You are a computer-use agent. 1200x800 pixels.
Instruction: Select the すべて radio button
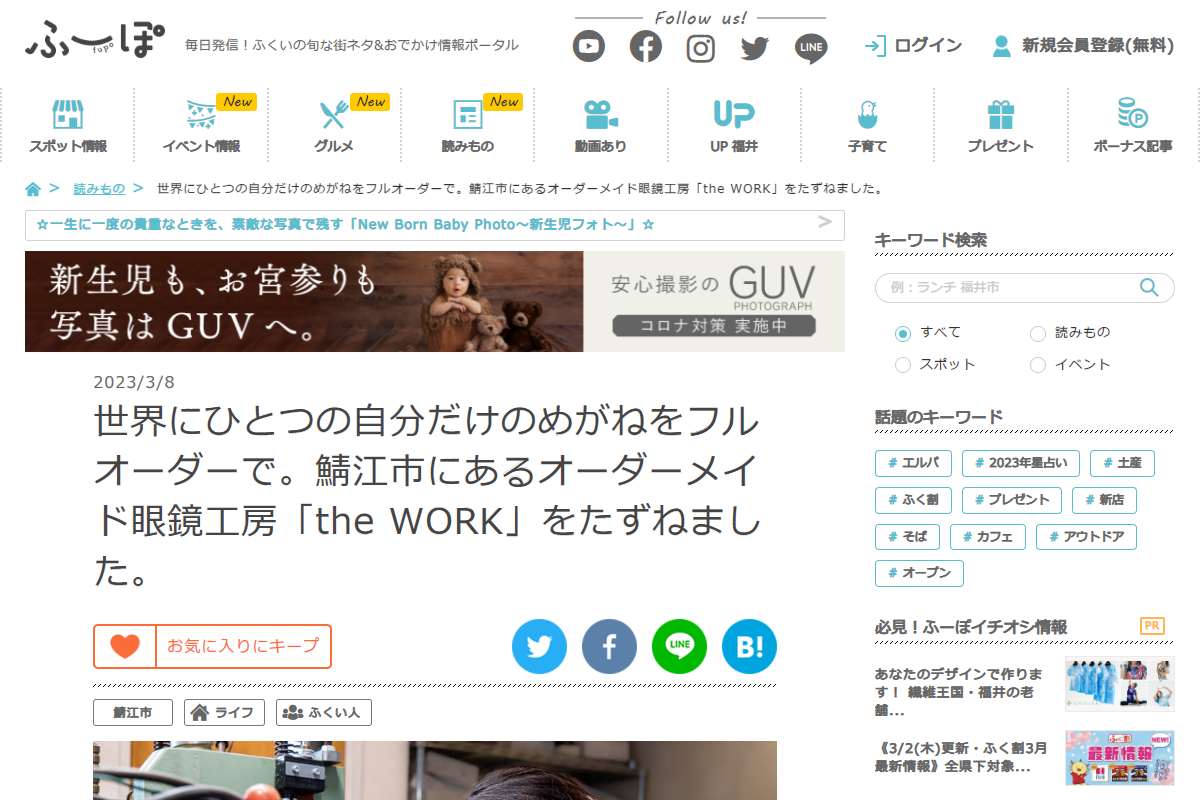[x=903, y=333]
